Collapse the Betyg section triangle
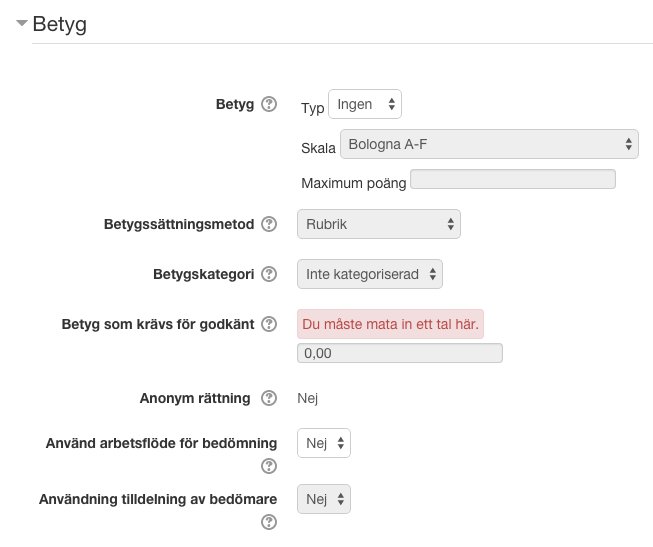 pyautogui.click(x=22, y=23)
